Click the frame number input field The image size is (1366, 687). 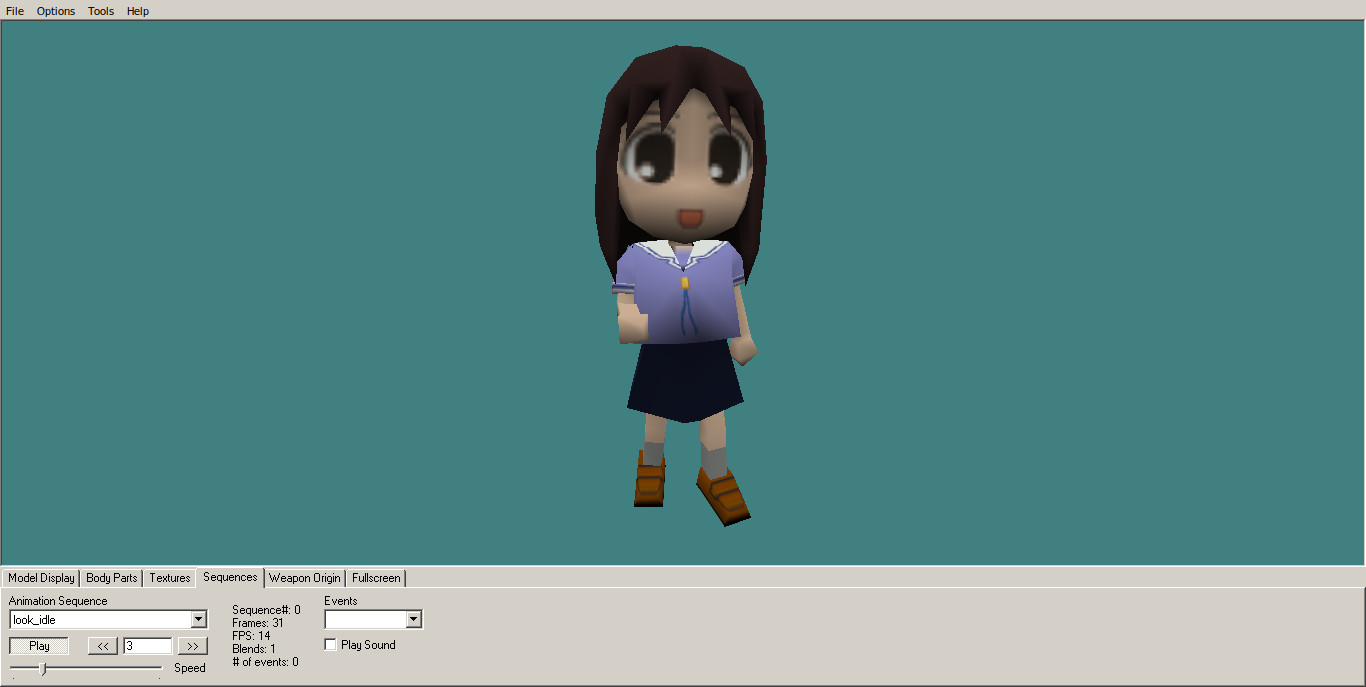(x=148, y=646)
